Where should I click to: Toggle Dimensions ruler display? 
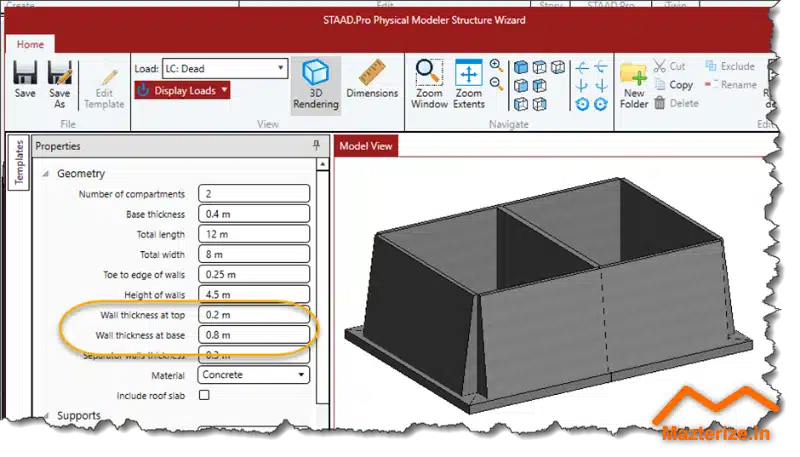372,80
